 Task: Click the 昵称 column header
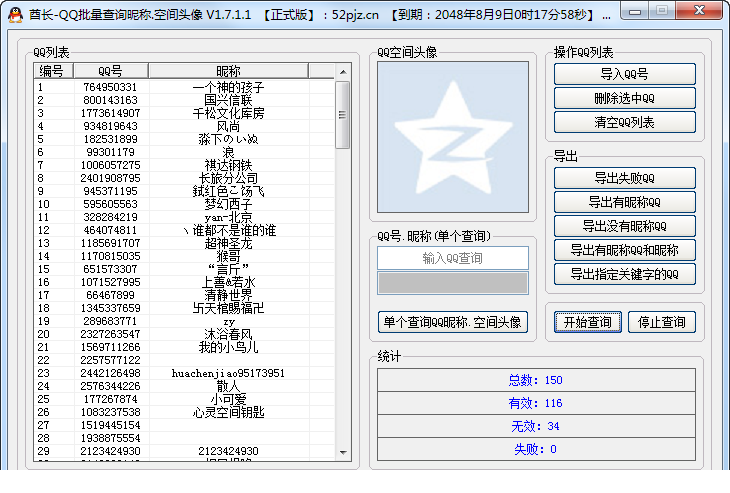tap(228, 71)
